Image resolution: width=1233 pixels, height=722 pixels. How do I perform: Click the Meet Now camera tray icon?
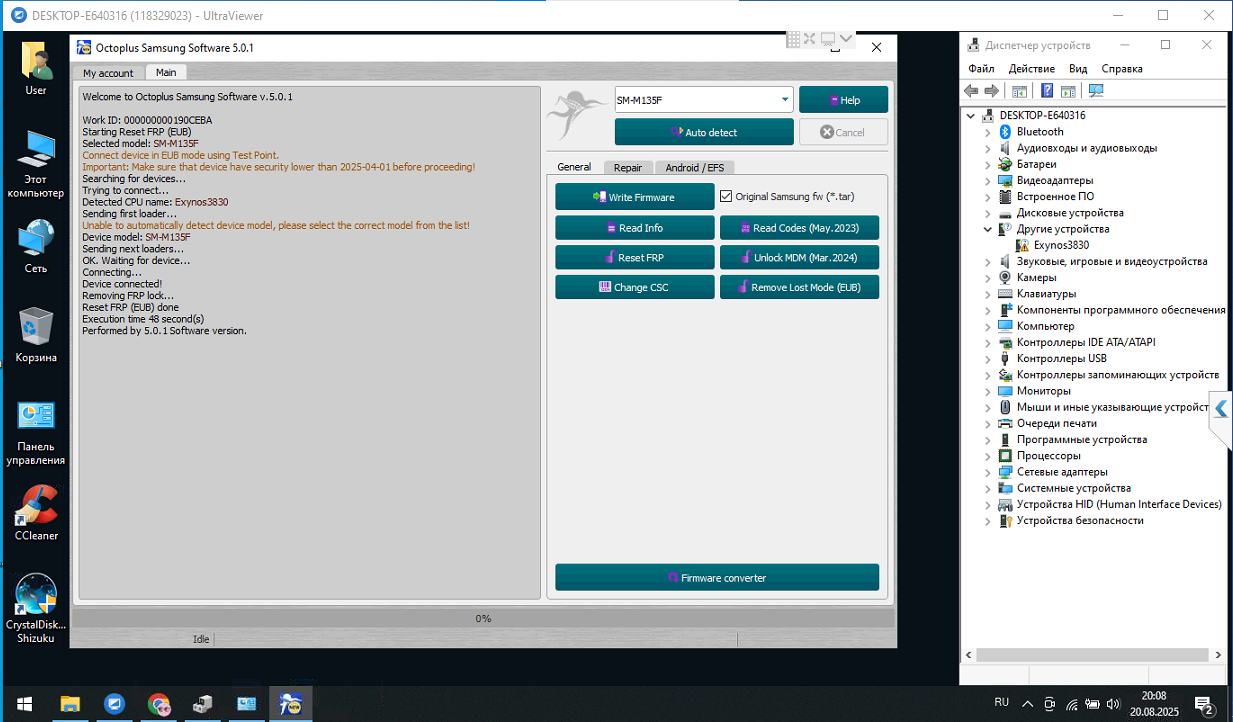click(x=1049, y=704)
